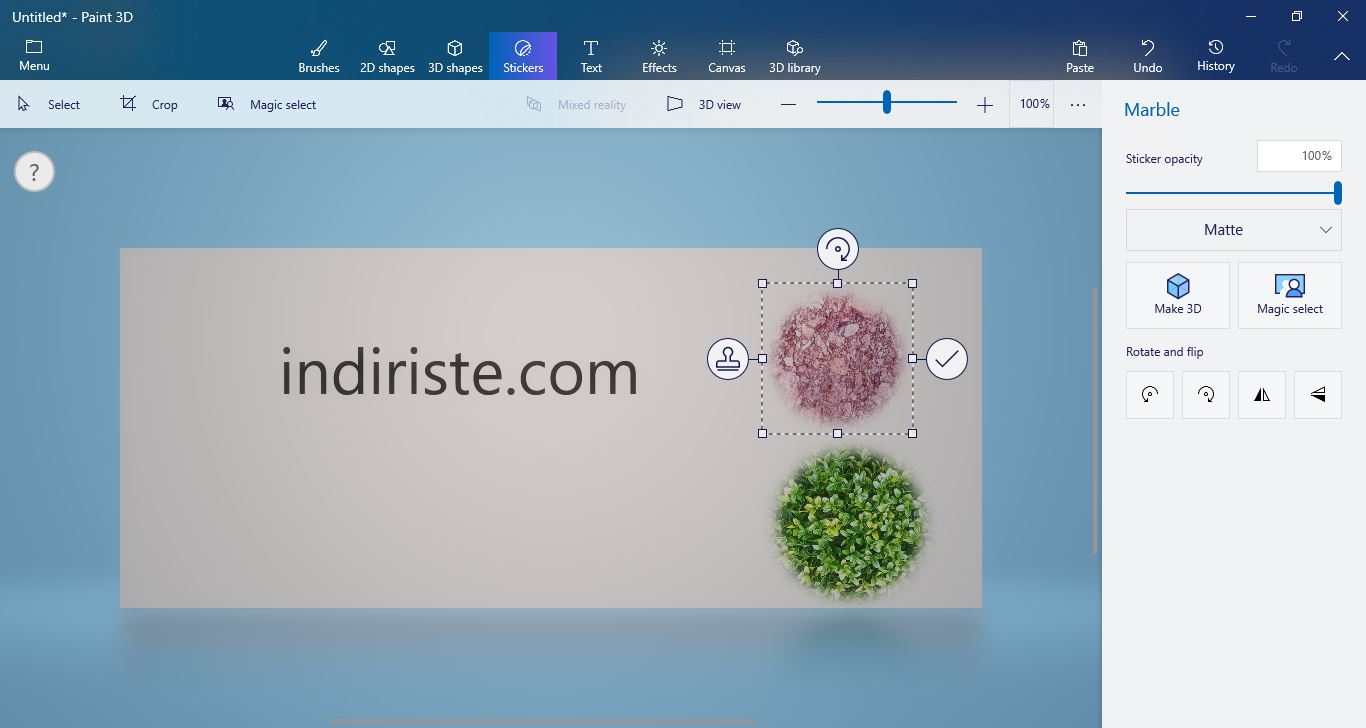Open the Canvas settings tab

pyautogui.click(x=727, y=56)
